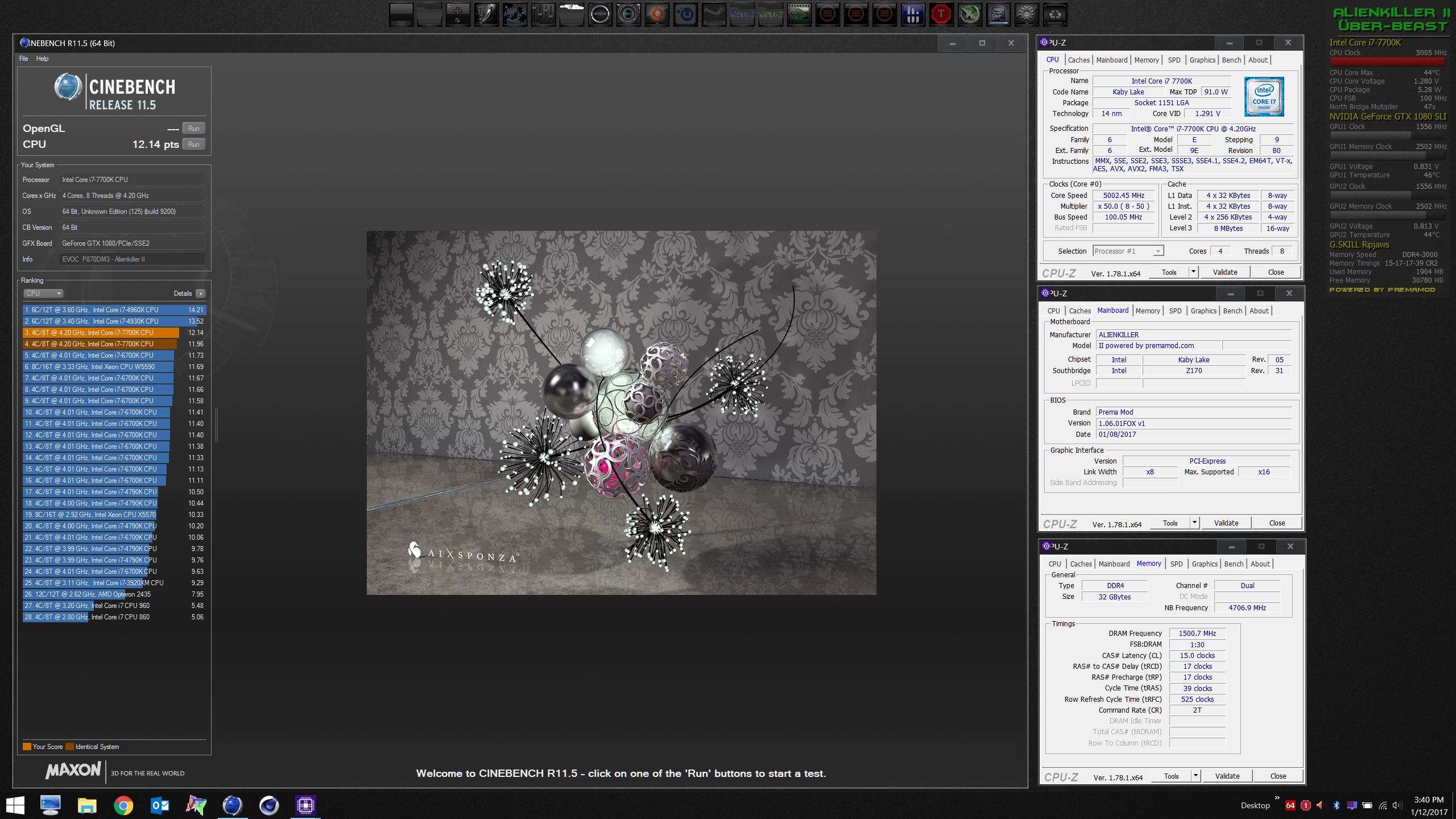1456x819 pixels.
Task: Run the OpenGL benchmark
Action: point(193,129)
